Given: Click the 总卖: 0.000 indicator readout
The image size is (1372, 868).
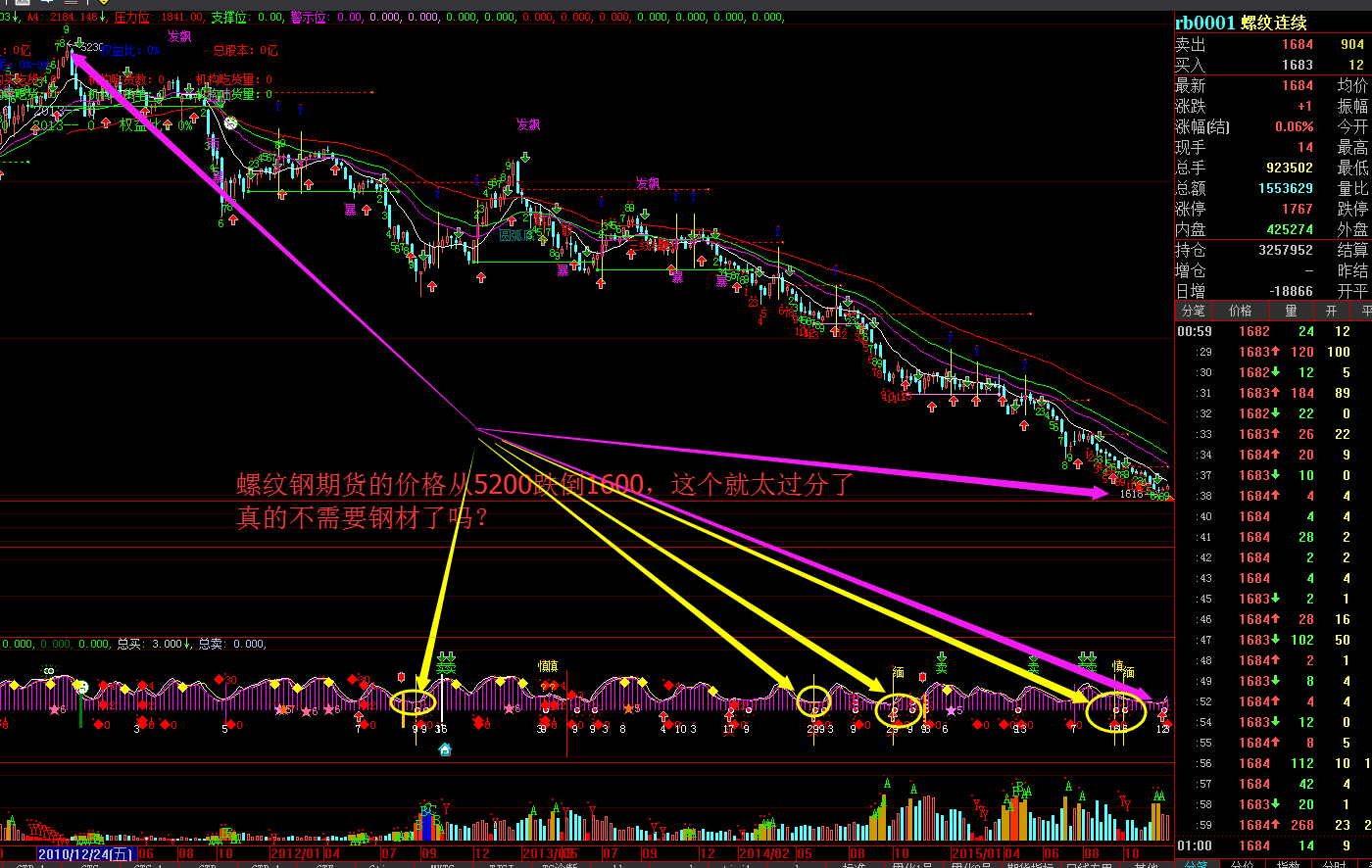Looking at the screenshot, I should 233,644.
